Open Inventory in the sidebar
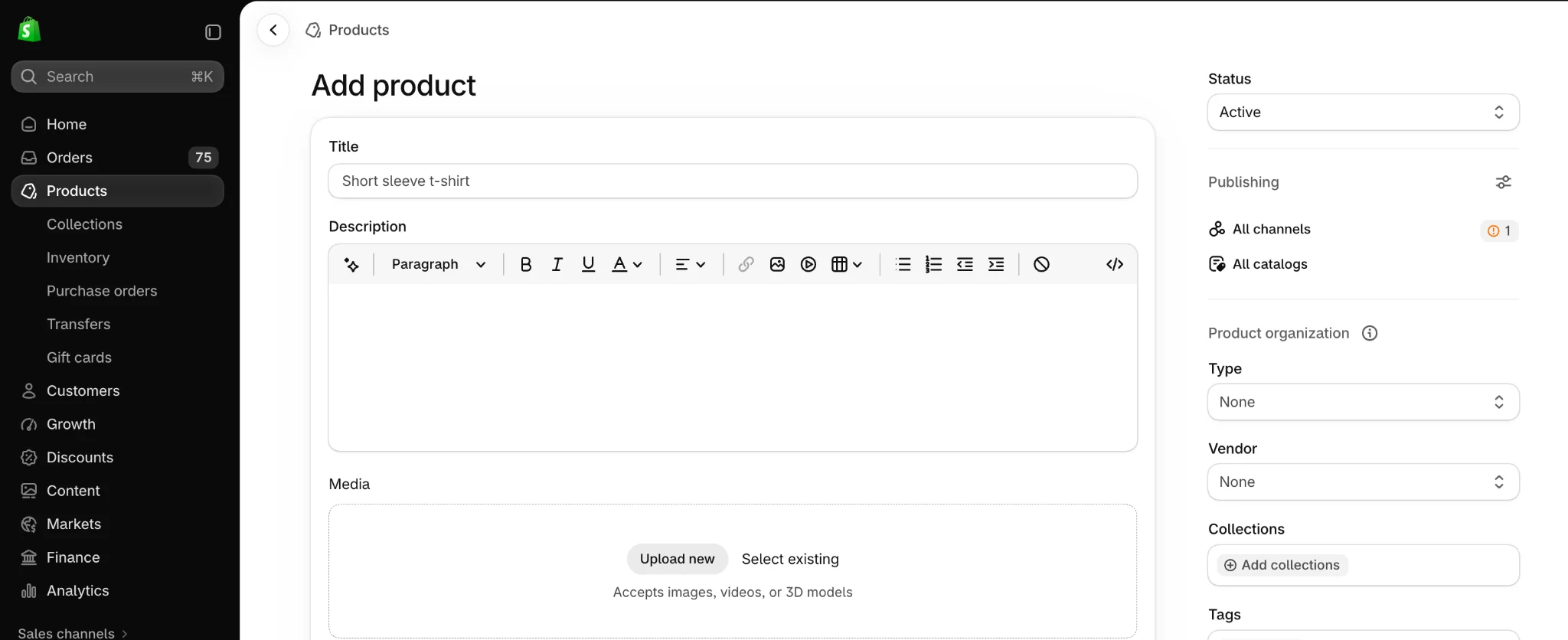This screenshot has height=640, width=1568. pyautogui.click(x=78, y=257)
